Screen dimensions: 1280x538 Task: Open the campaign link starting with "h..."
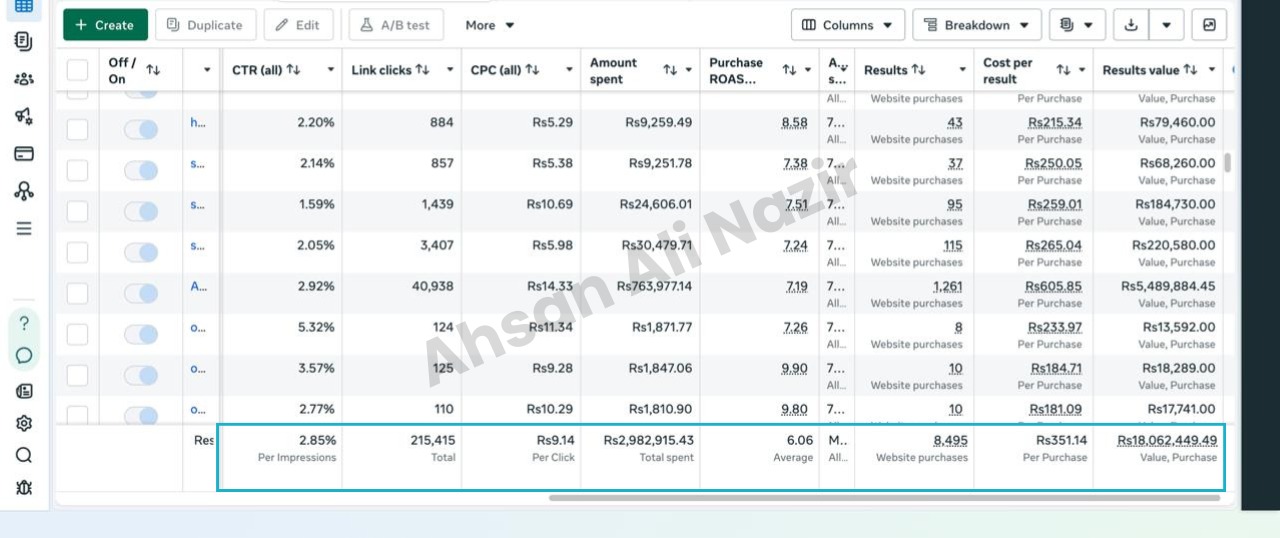[x=198, y=123]
